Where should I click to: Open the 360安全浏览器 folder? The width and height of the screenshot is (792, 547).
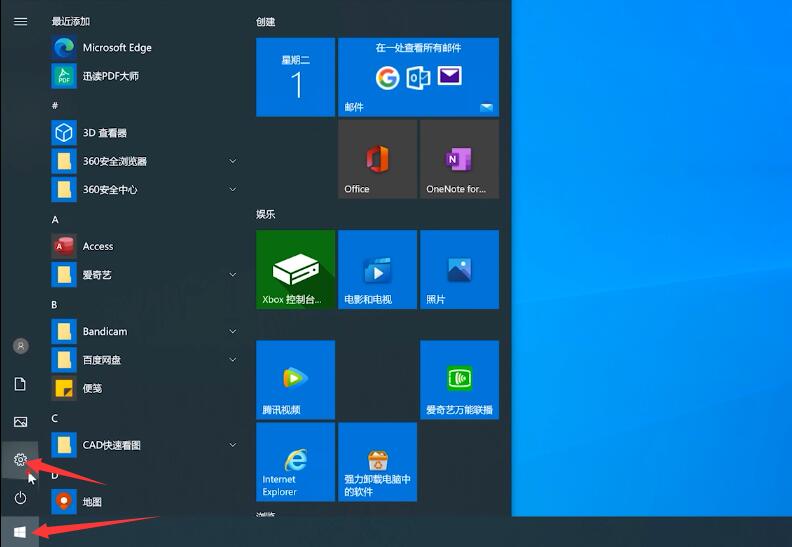[x=144, y=161]
